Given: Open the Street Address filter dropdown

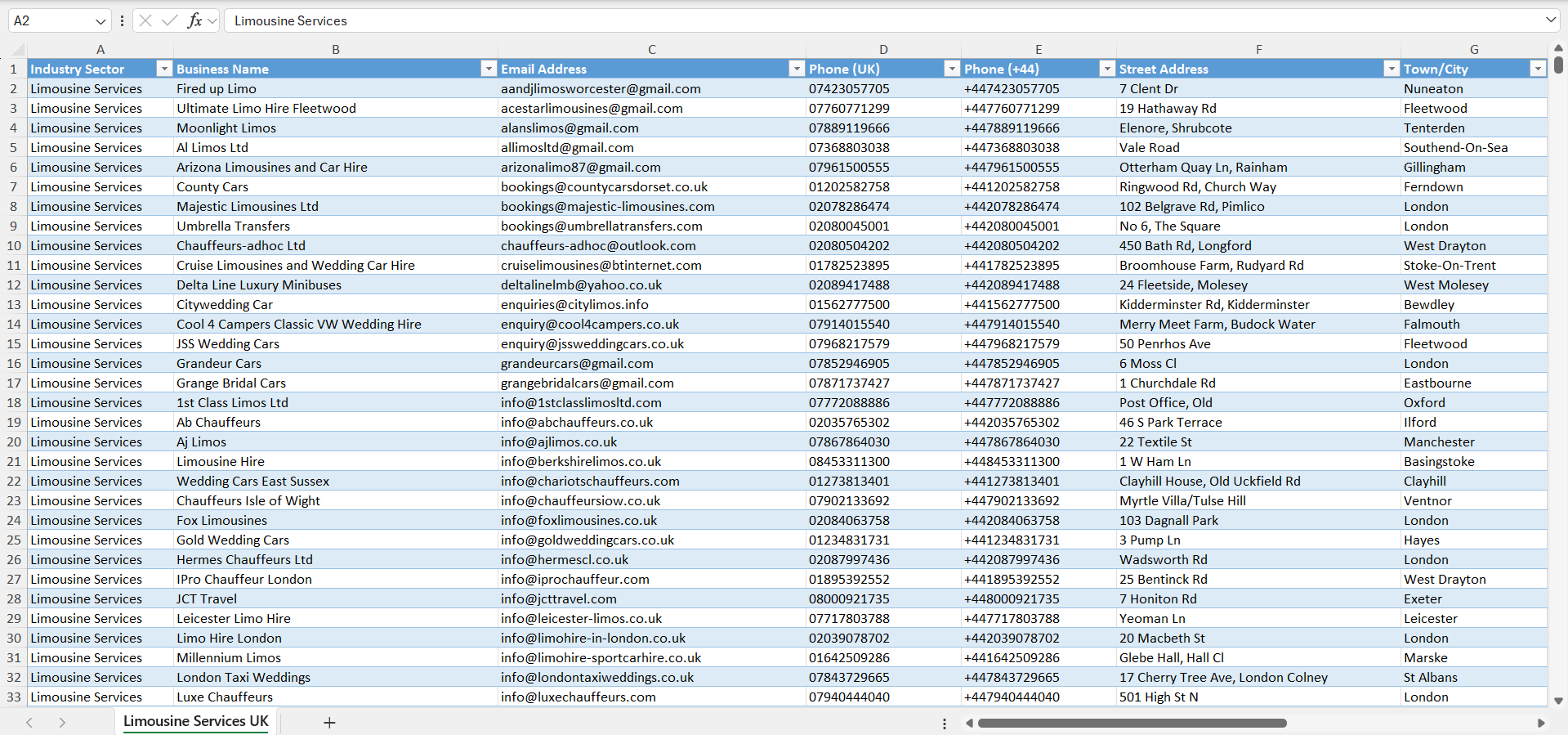Looking at the screenshot, I should coord(1392,69).
